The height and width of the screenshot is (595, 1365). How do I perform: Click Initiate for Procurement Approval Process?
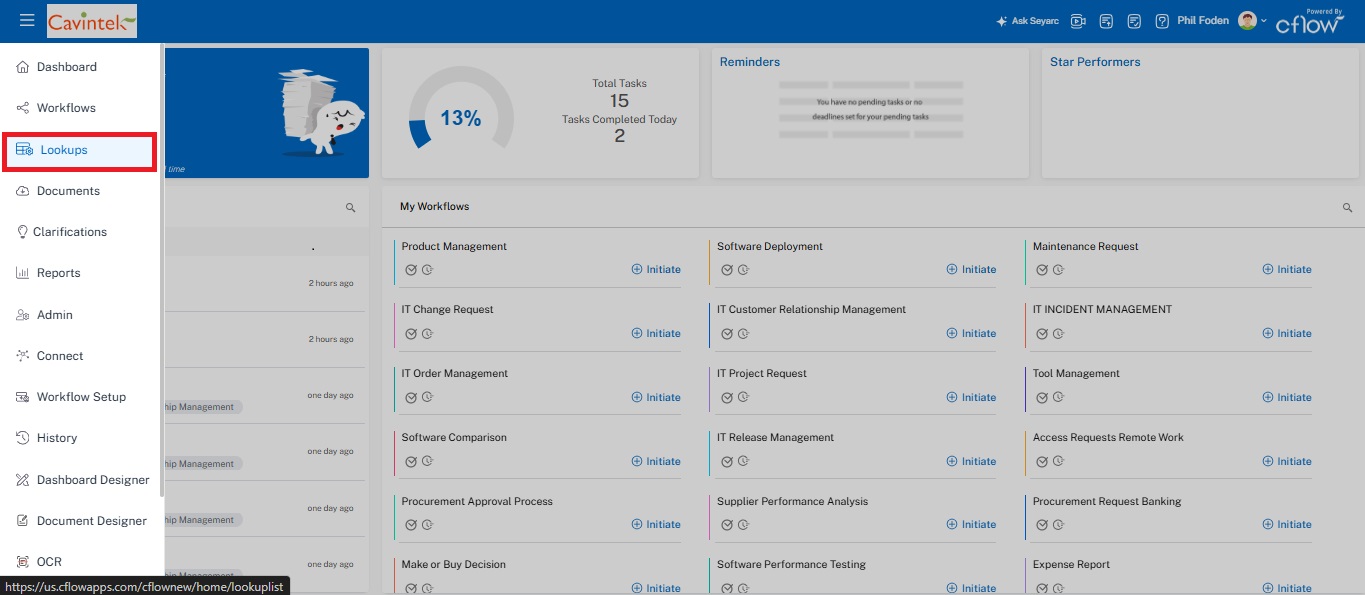pyautogui.click(x=656, y=524)
